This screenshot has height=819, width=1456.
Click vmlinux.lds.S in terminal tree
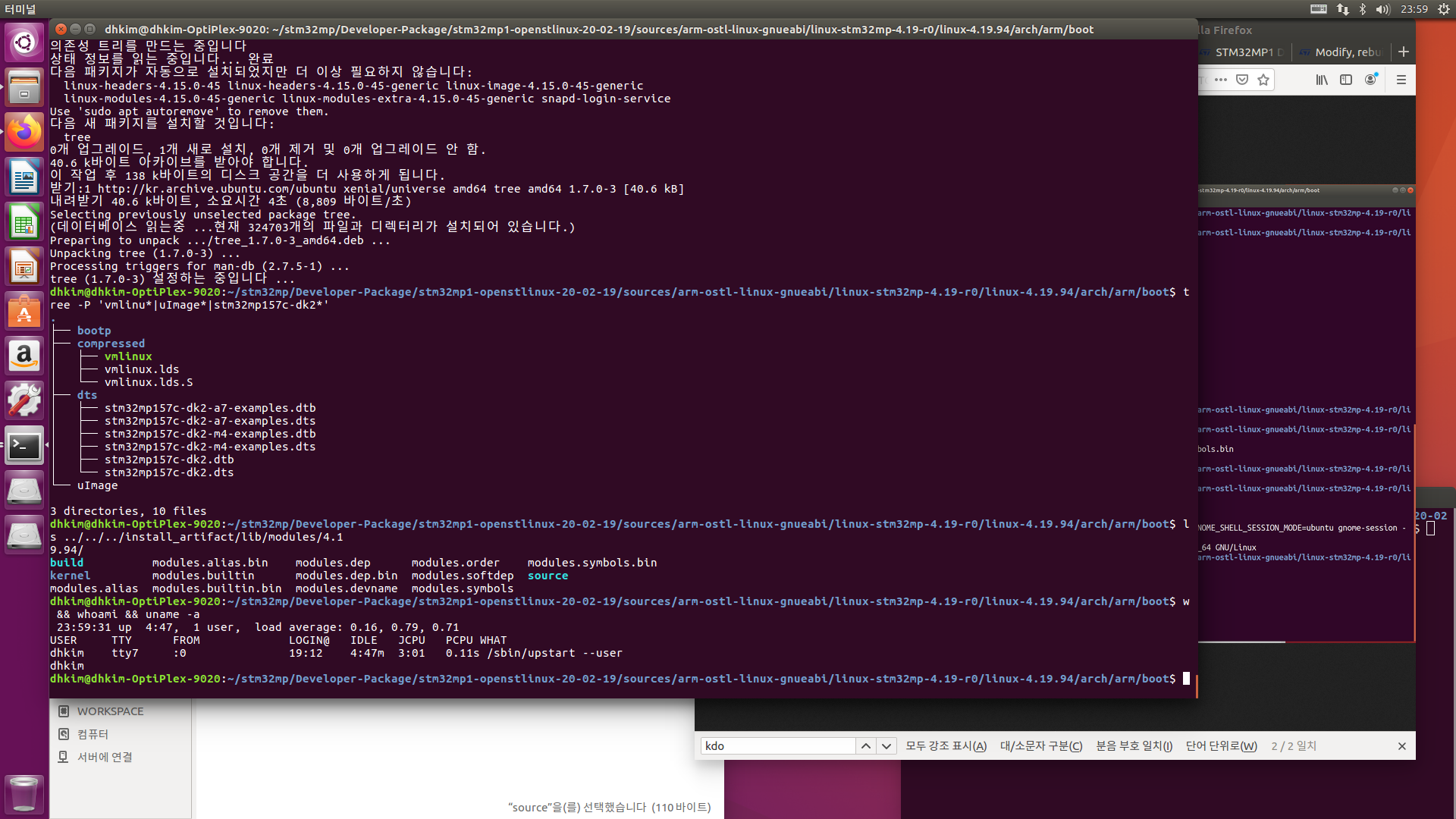point(149,382)
